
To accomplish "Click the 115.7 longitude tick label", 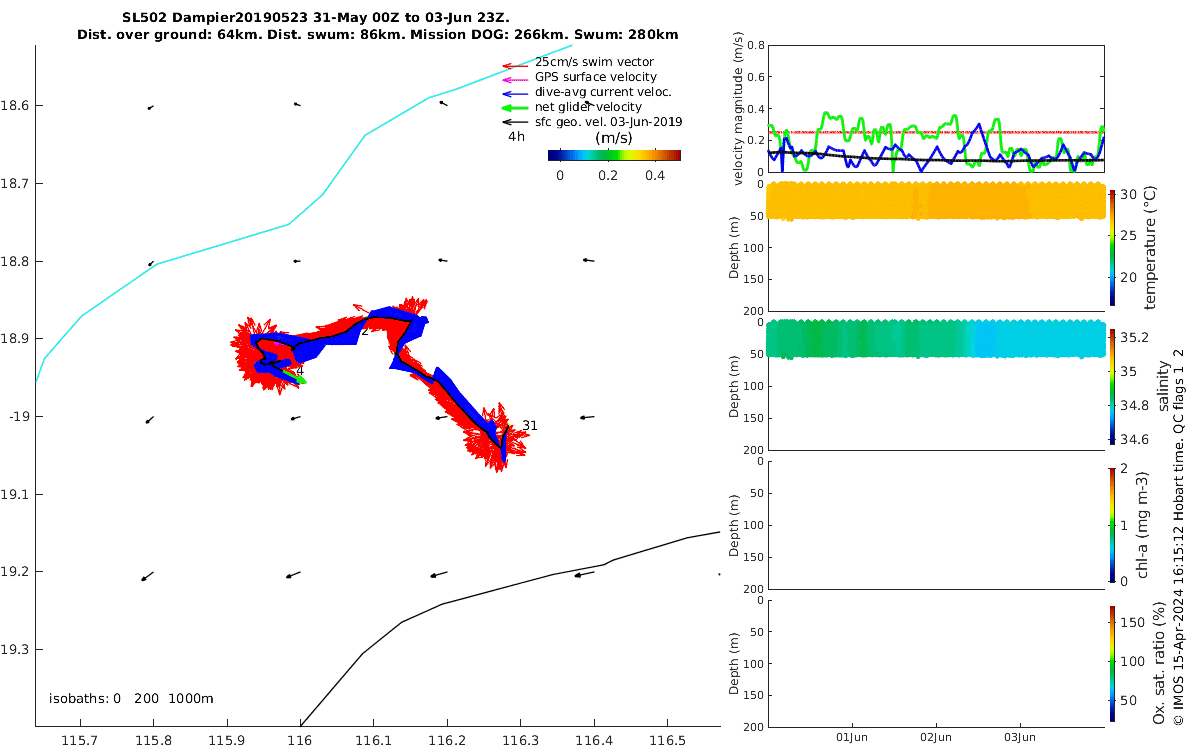I will tap(80, 740).
